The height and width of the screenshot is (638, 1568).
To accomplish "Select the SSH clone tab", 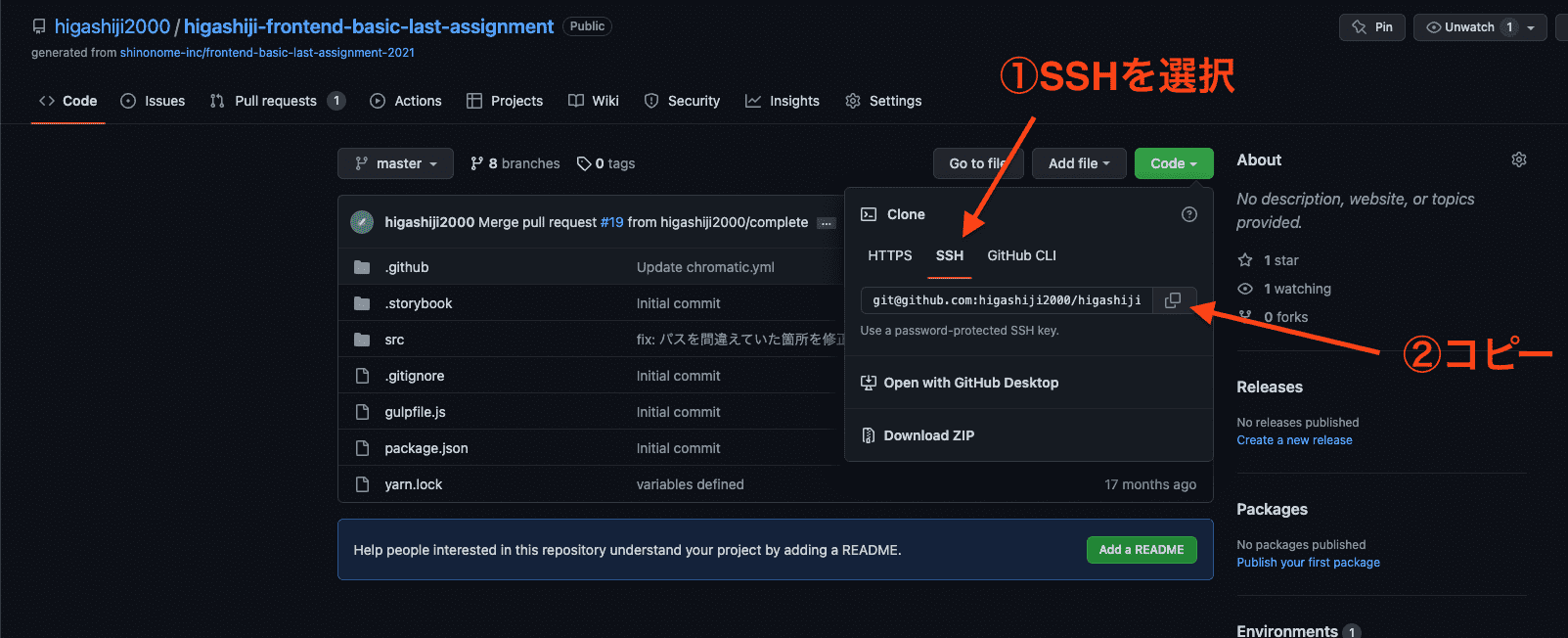I will [950, 255].
